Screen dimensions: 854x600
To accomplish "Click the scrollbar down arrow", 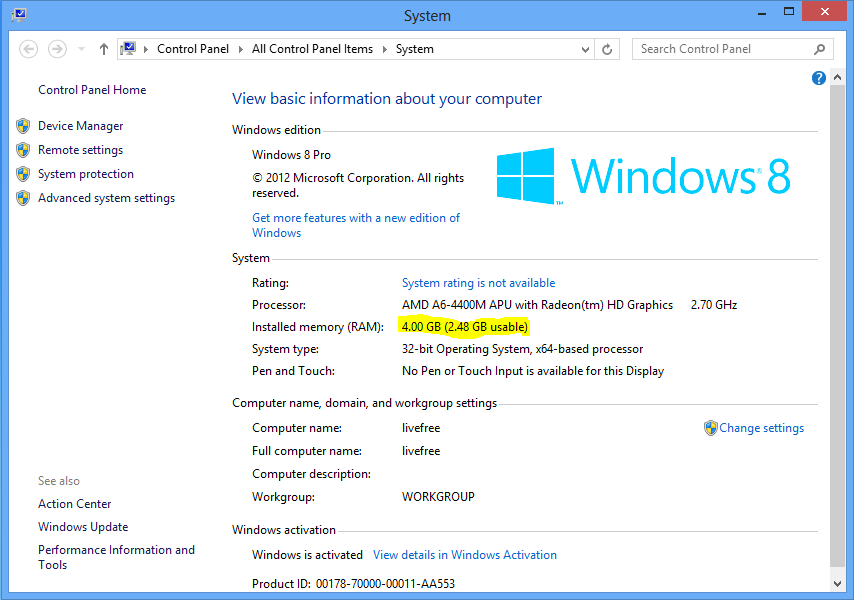I will pyautogui.click(x=838, y=584).
